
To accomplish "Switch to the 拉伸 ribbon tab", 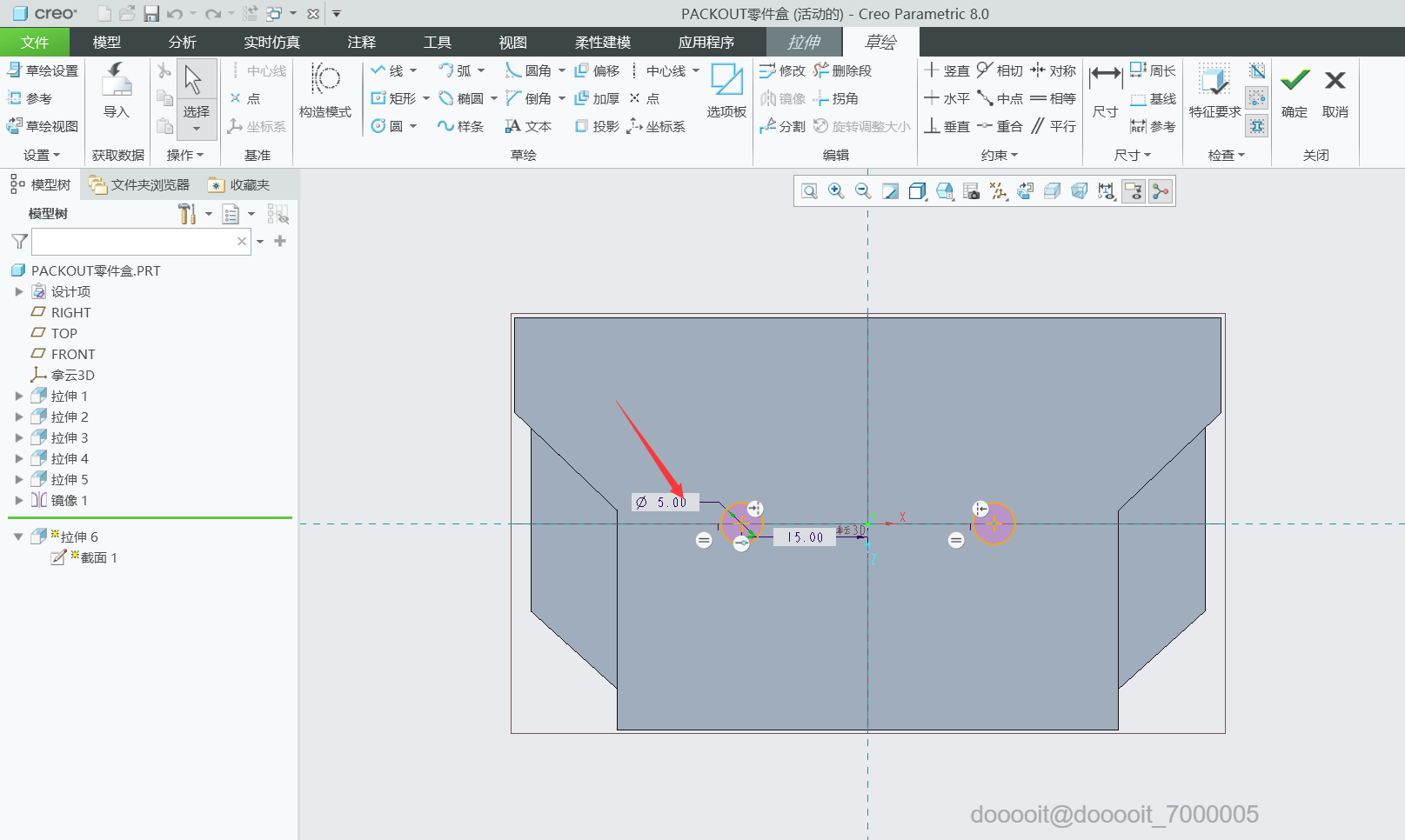I will point(804,42).
